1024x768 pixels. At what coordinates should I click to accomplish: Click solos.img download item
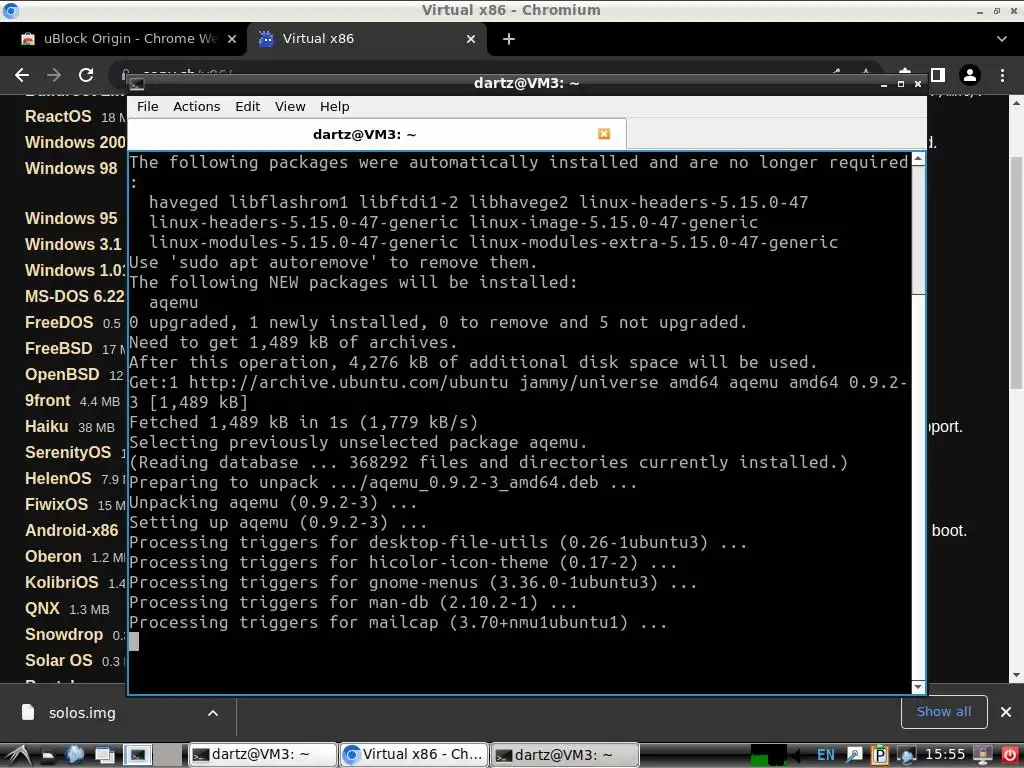[x=82, y=712]
